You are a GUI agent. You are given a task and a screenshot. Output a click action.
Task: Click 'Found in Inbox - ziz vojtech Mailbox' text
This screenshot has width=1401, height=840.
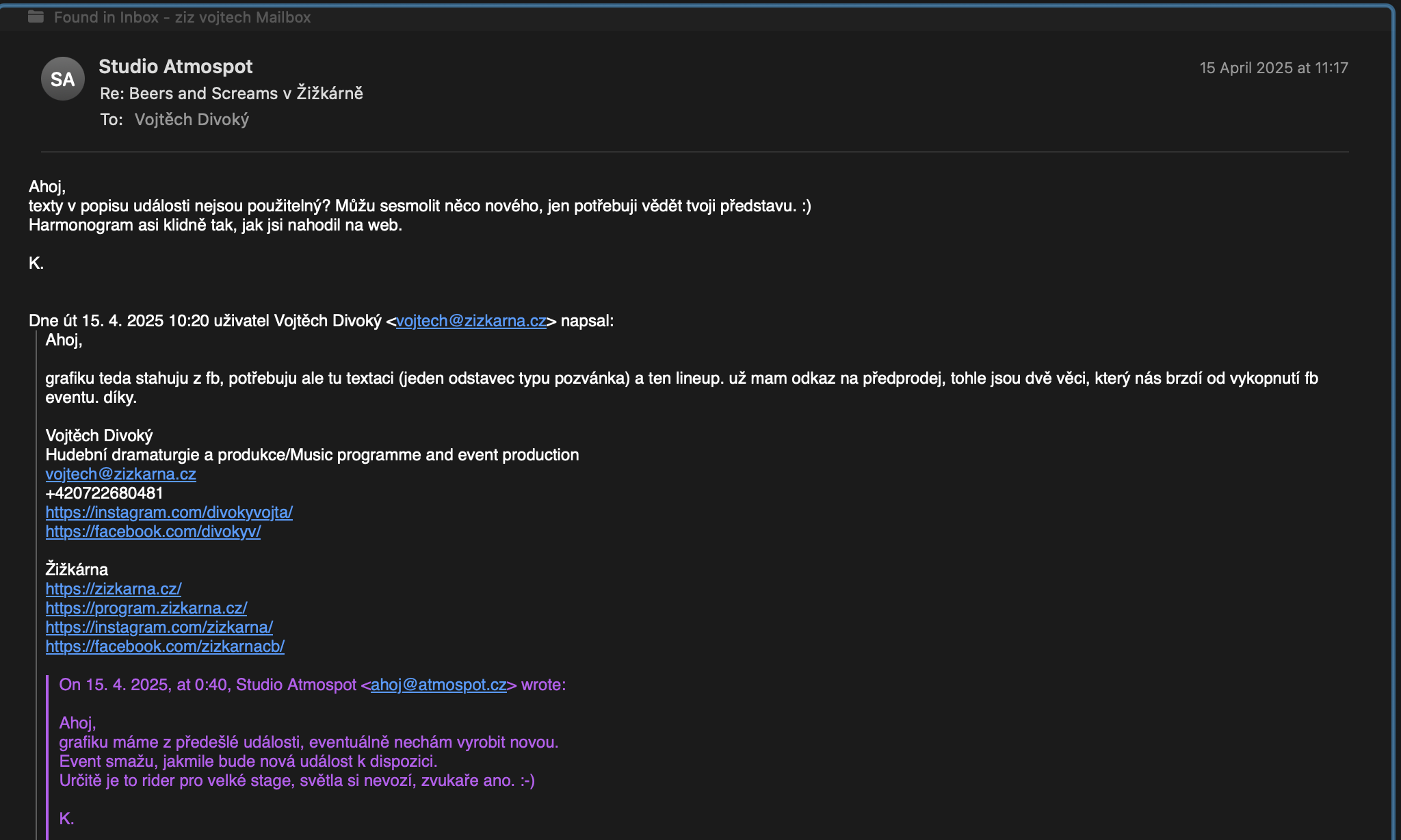[x=183, y=17]
